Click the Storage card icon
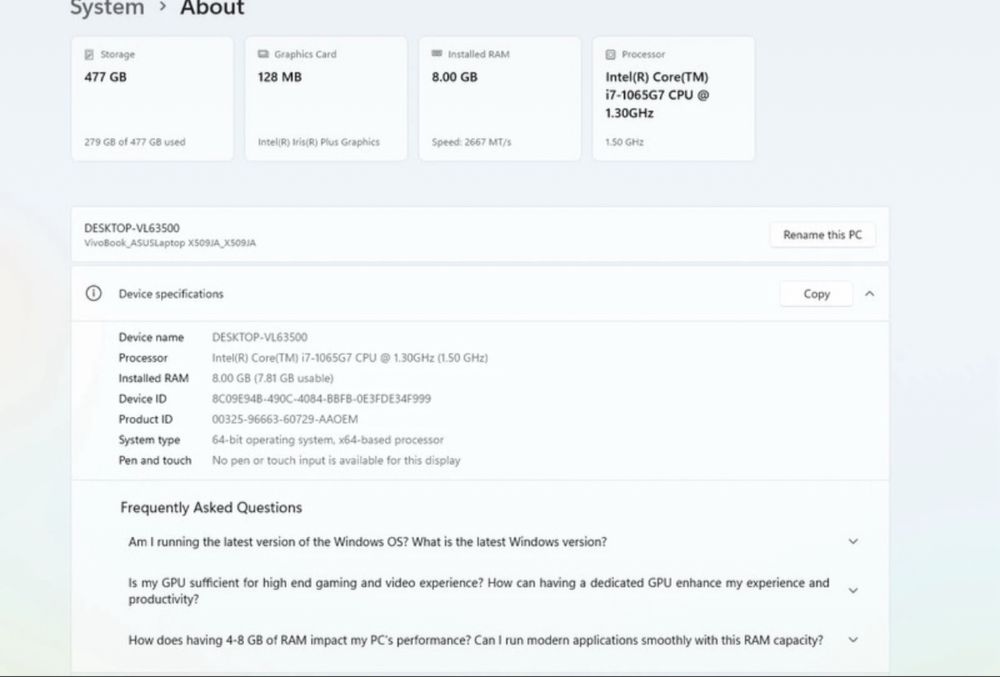Viewport: 1000px width, 677px height. (x=90, y=55)
